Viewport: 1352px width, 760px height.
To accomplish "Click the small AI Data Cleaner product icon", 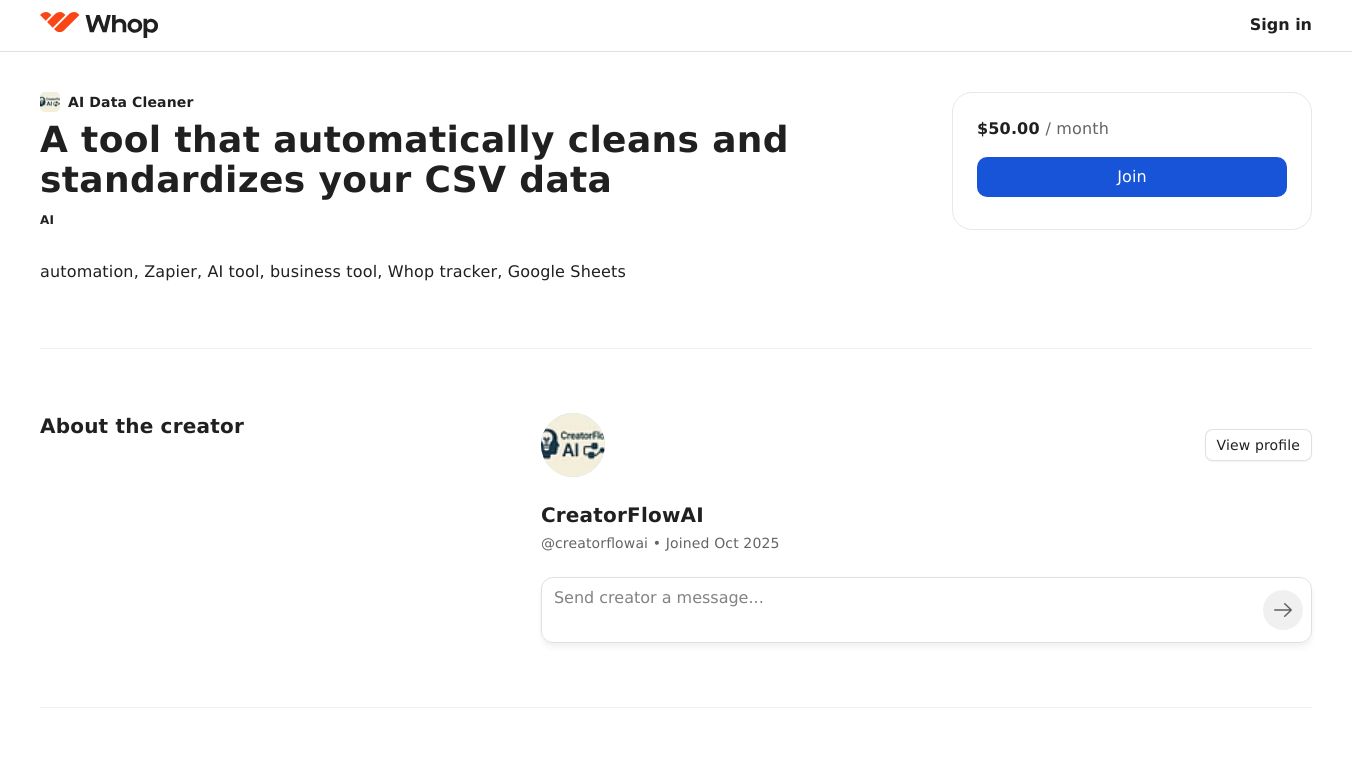I will (x=50, y=101).
